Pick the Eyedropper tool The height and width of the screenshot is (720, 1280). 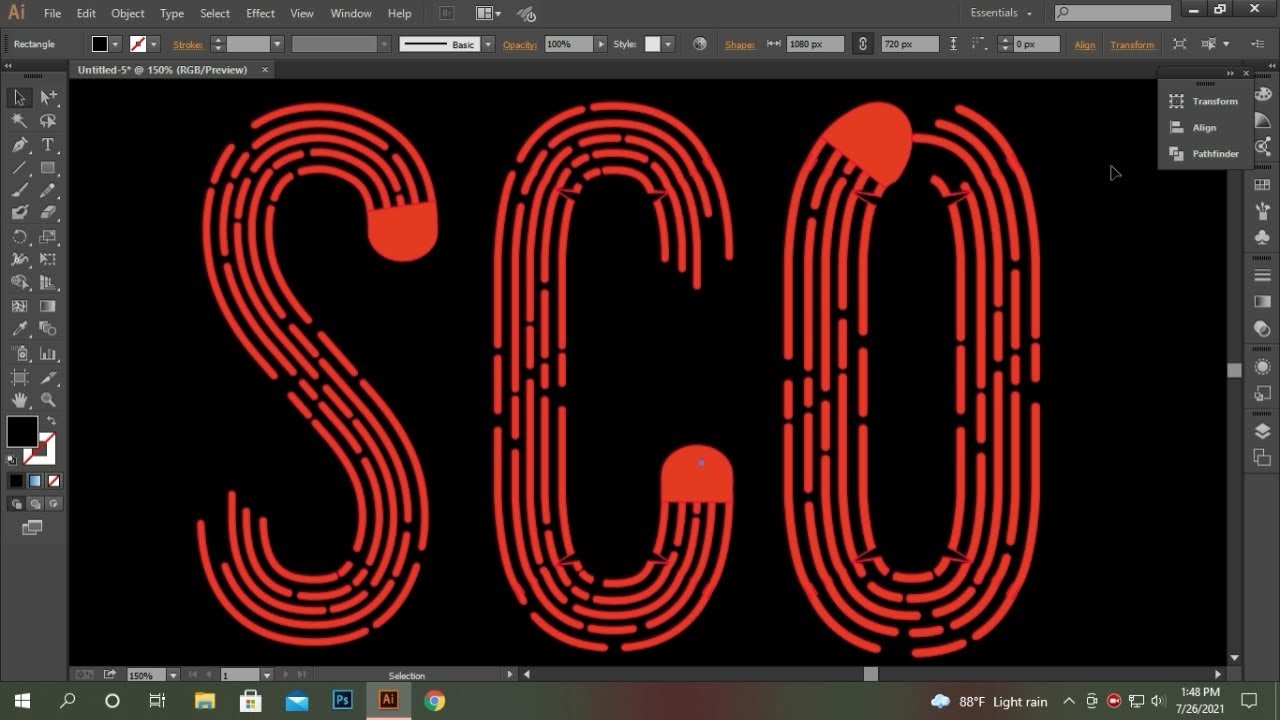19,329
